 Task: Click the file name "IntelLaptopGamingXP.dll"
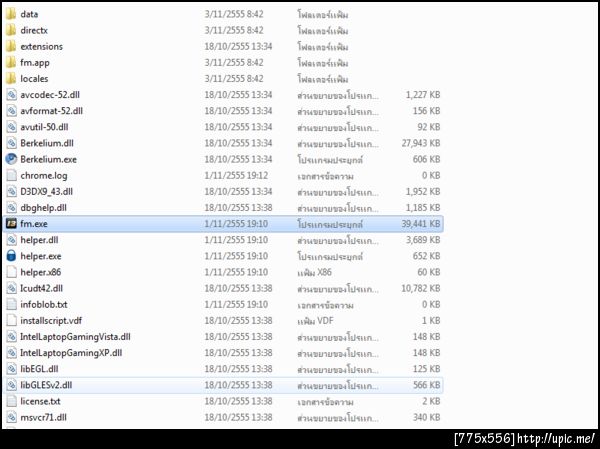pyautogui.click(x=71, y=353)
